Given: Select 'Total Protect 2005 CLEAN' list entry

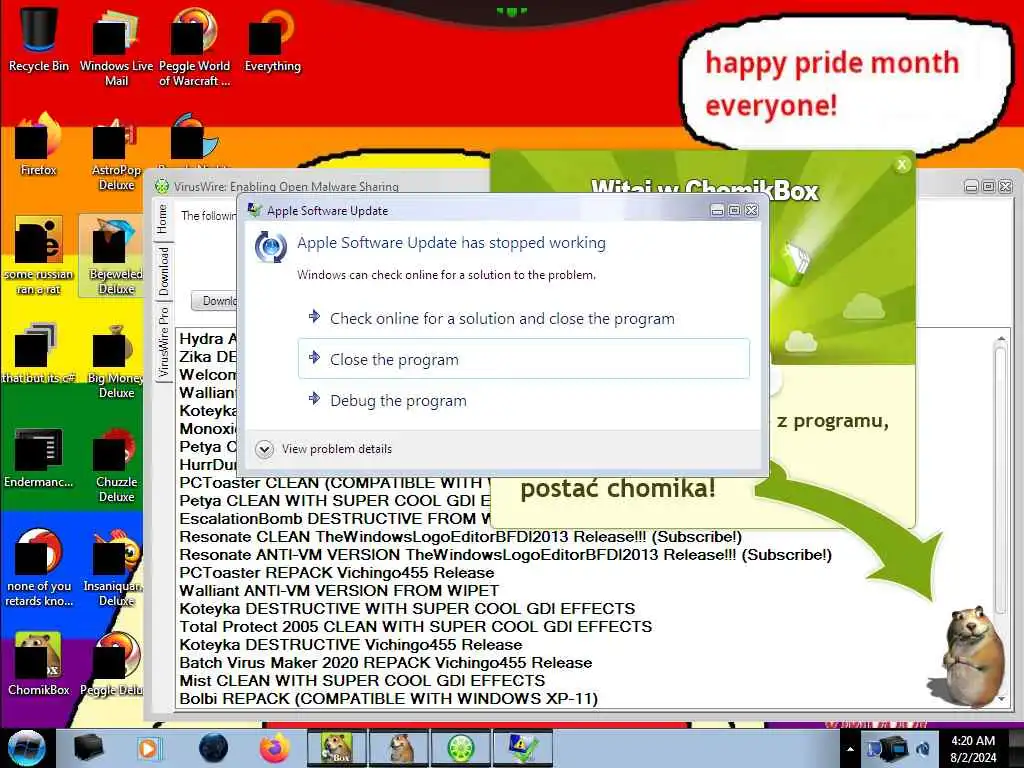Looking at the screenshot, I should click(x=416, y=627).
